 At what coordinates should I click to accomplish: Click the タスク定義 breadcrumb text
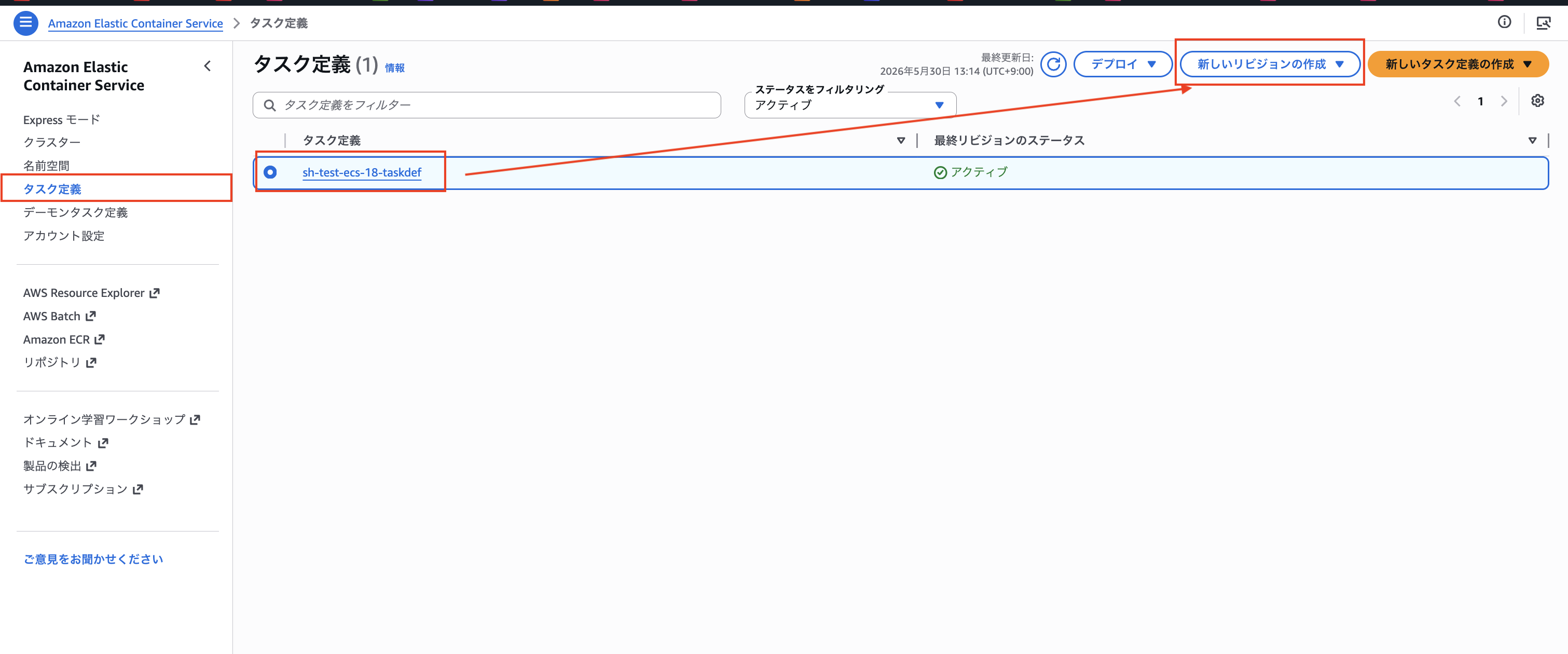coord(279,23)
